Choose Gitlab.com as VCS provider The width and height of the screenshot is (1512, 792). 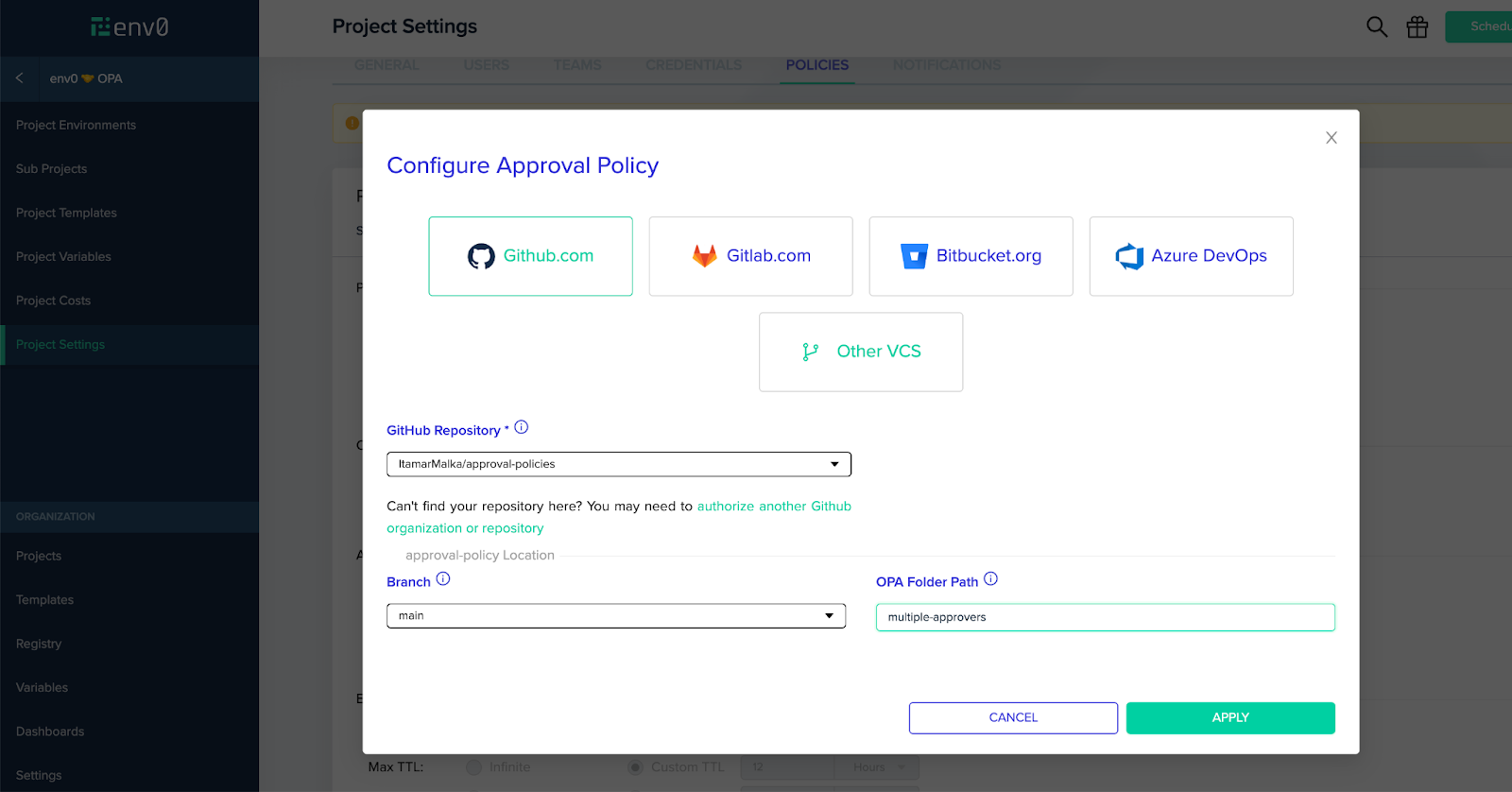750,256
